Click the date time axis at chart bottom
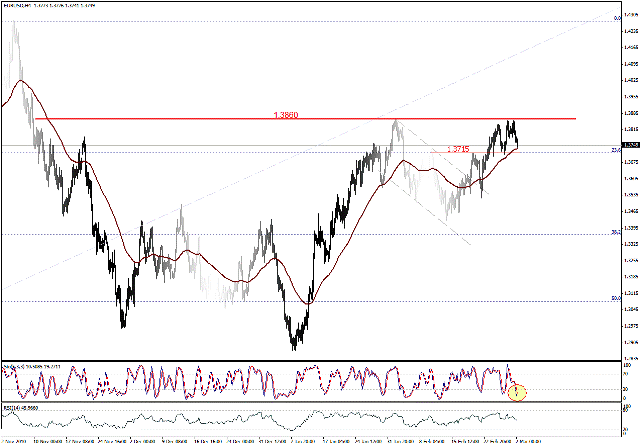Screen dimensions: 640x445 300,439
